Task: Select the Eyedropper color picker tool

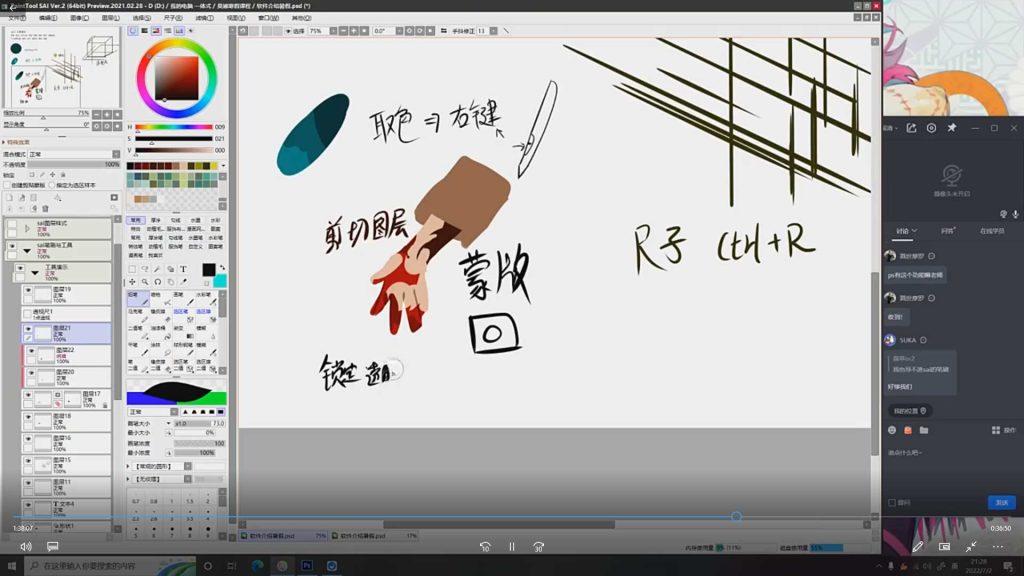Action: 183,281
